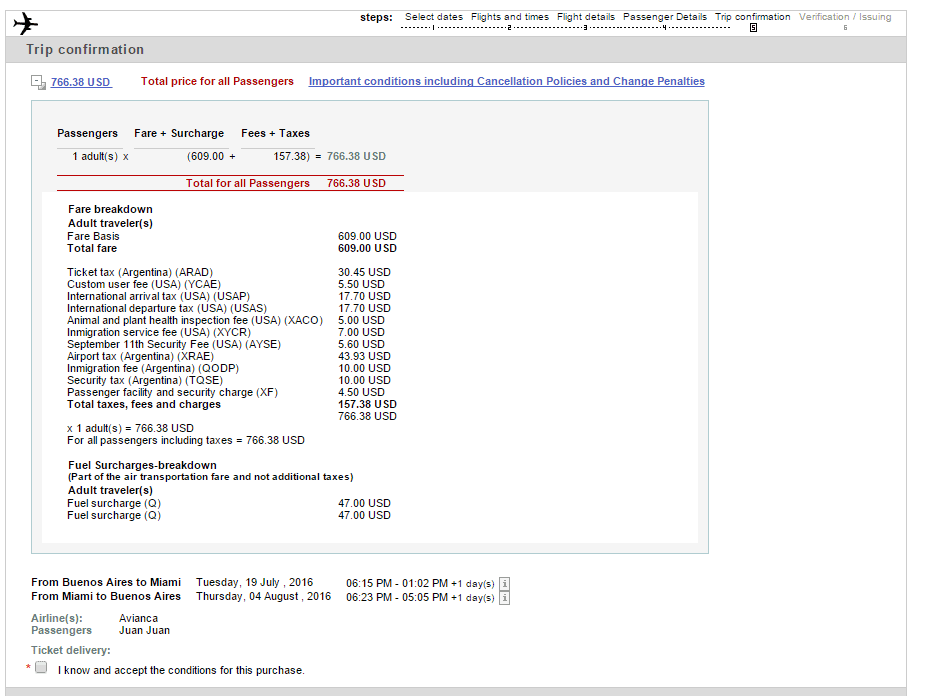Click the airplane logo icon

(x=25, y=24)
